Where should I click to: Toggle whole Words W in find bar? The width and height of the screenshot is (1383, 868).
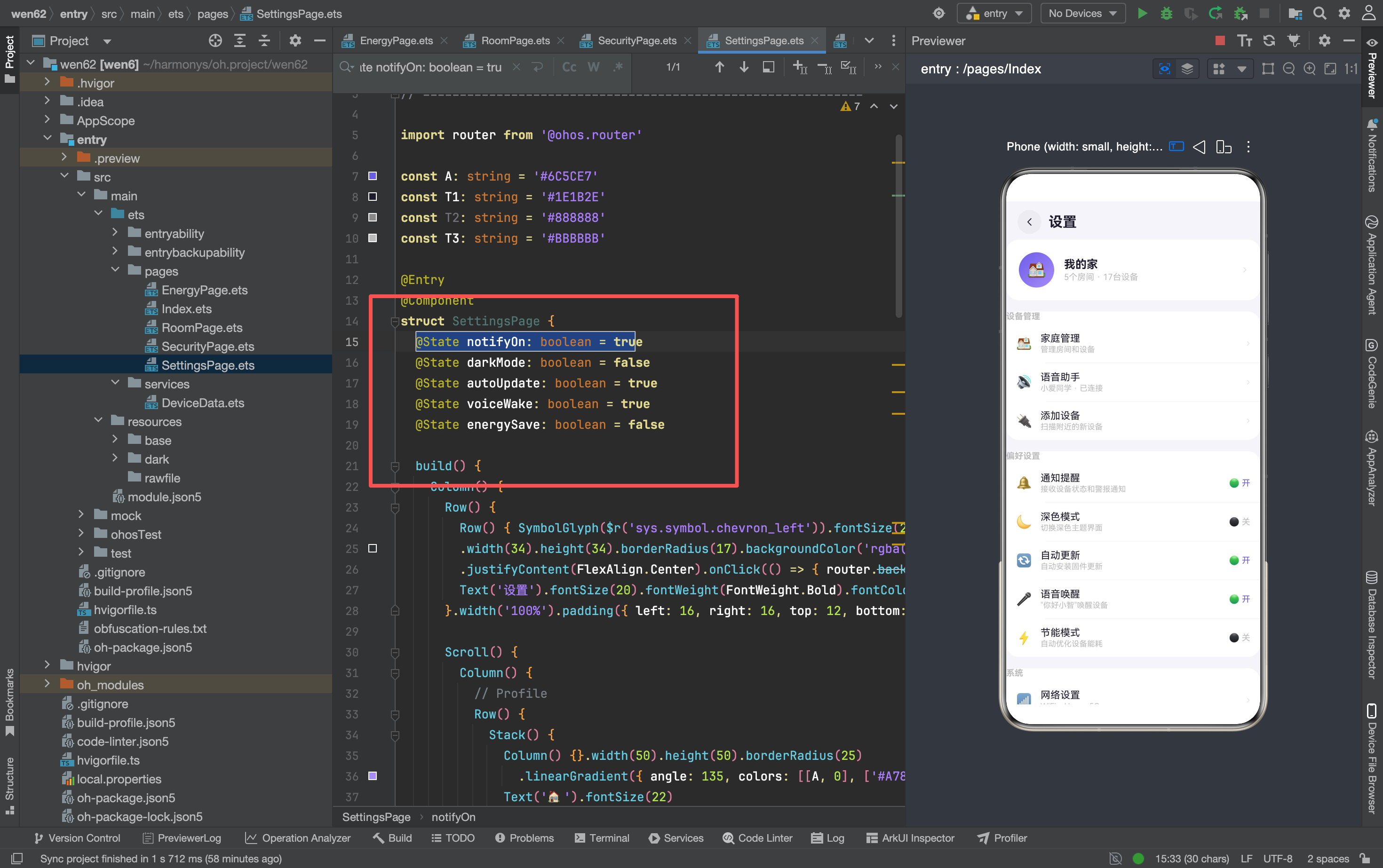(x=594, y=67)
